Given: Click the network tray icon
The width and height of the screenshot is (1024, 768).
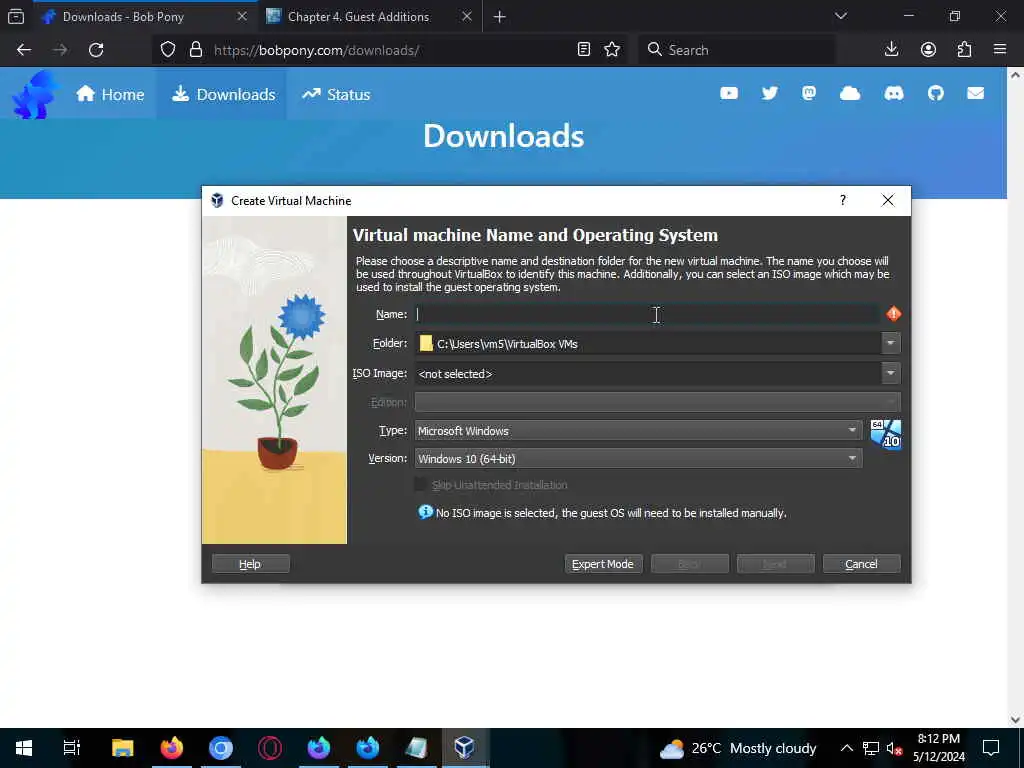Looking at the screenshot, I should click(871, 748).
